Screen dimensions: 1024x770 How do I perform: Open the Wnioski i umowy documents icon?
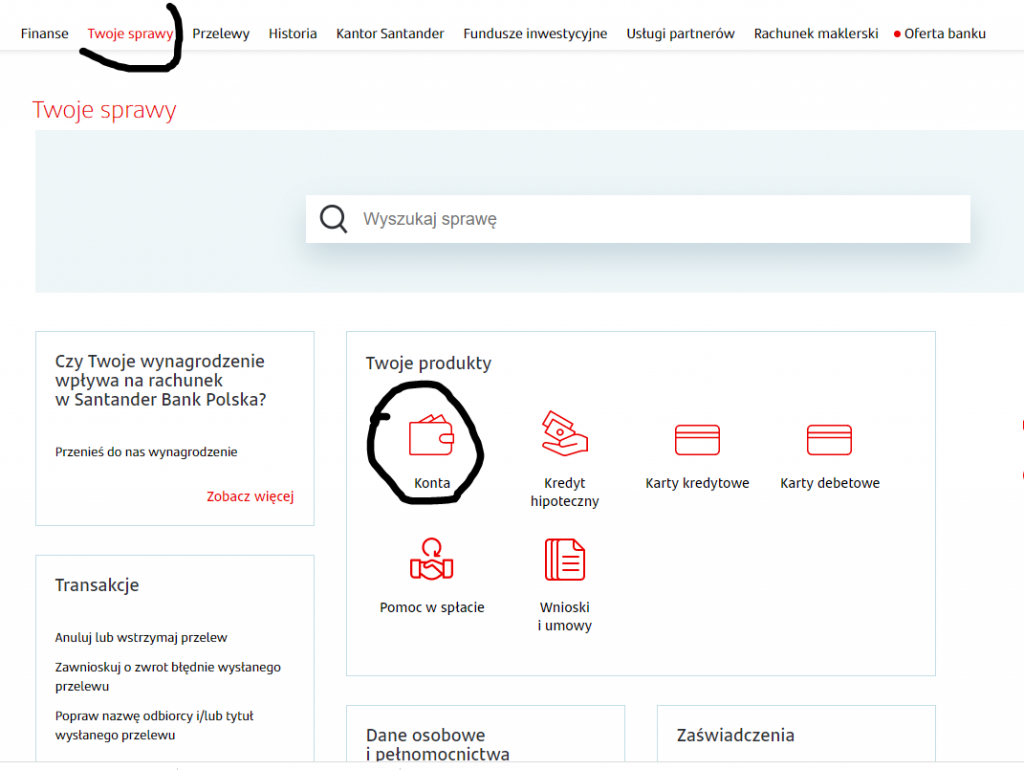[565, 559]
